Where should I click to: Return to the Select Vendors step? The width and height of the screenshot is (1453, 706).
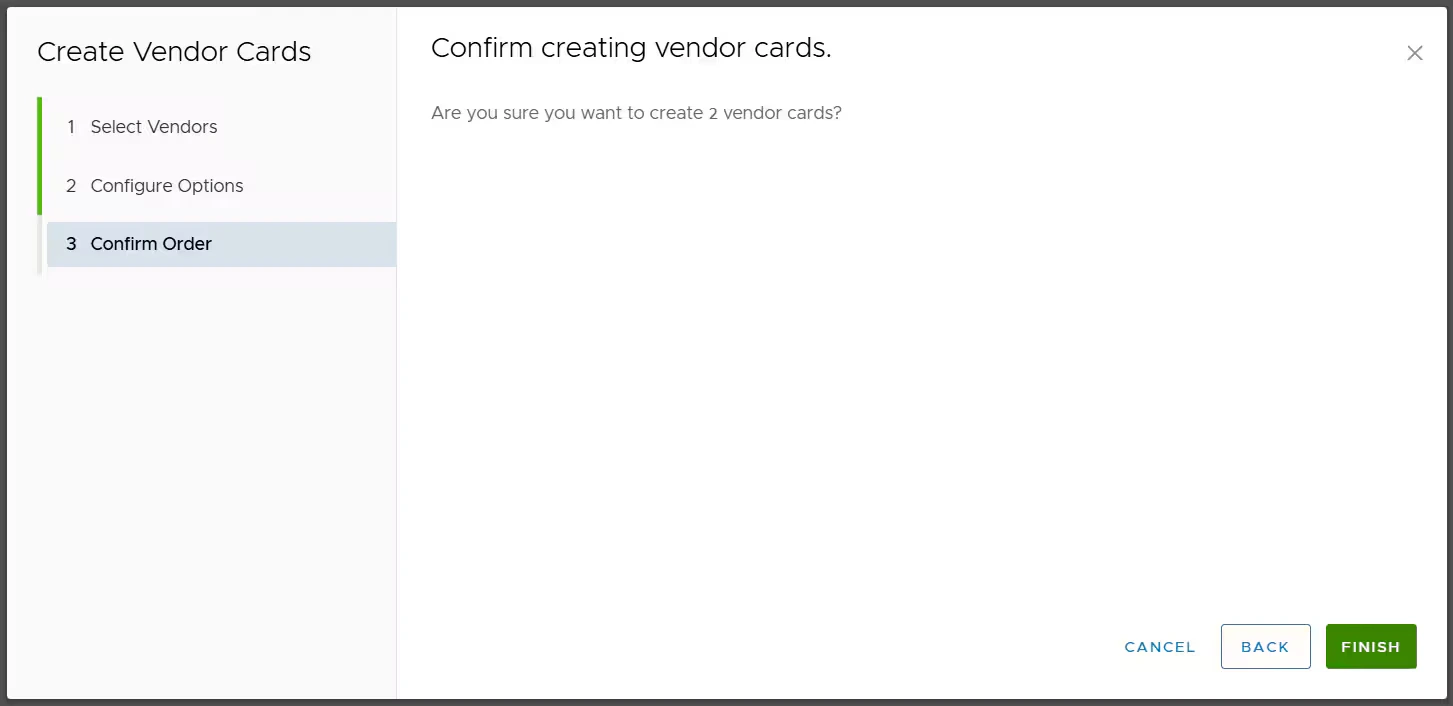click(x=153, y=127)
